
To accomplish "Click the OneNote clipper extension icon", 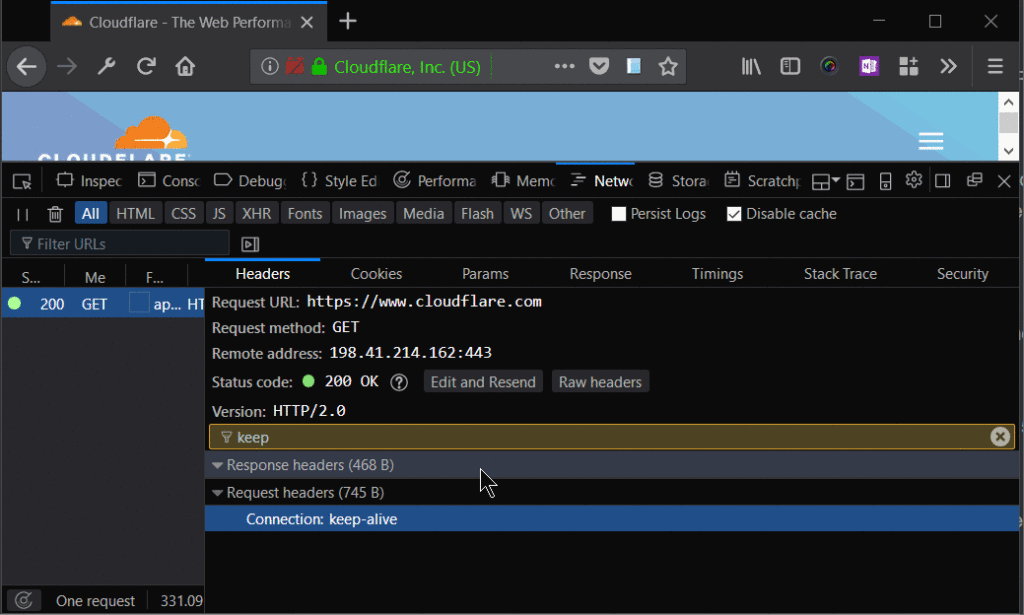I will 869,67.
